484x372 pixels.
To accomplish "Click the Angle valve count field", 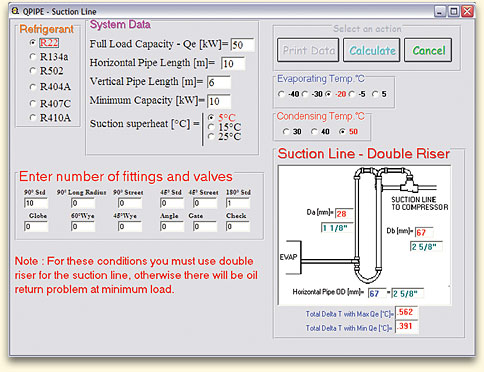I will (172, 226).
